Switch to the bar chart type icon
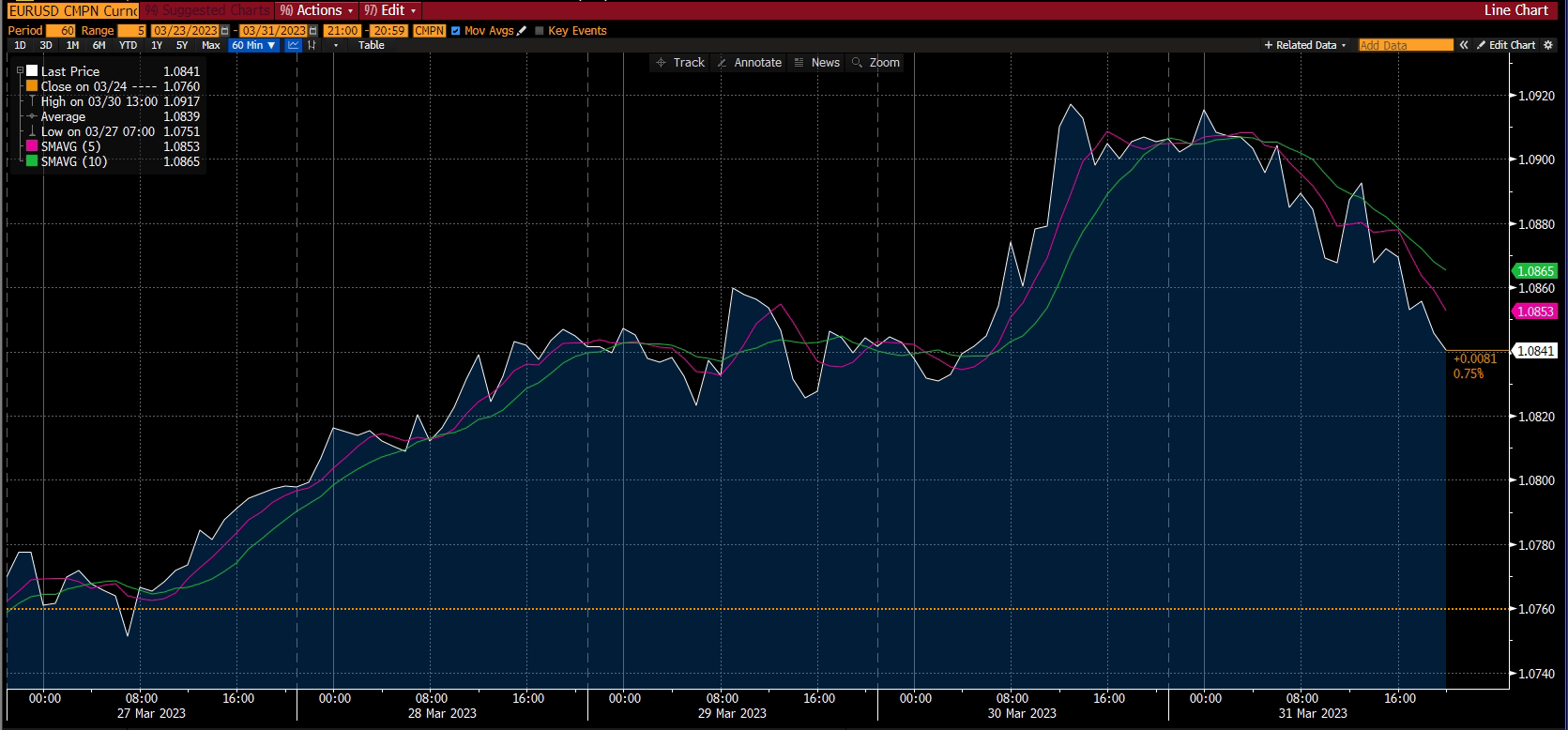This screenshot has height=730, width=1568. tap(312, 45)
